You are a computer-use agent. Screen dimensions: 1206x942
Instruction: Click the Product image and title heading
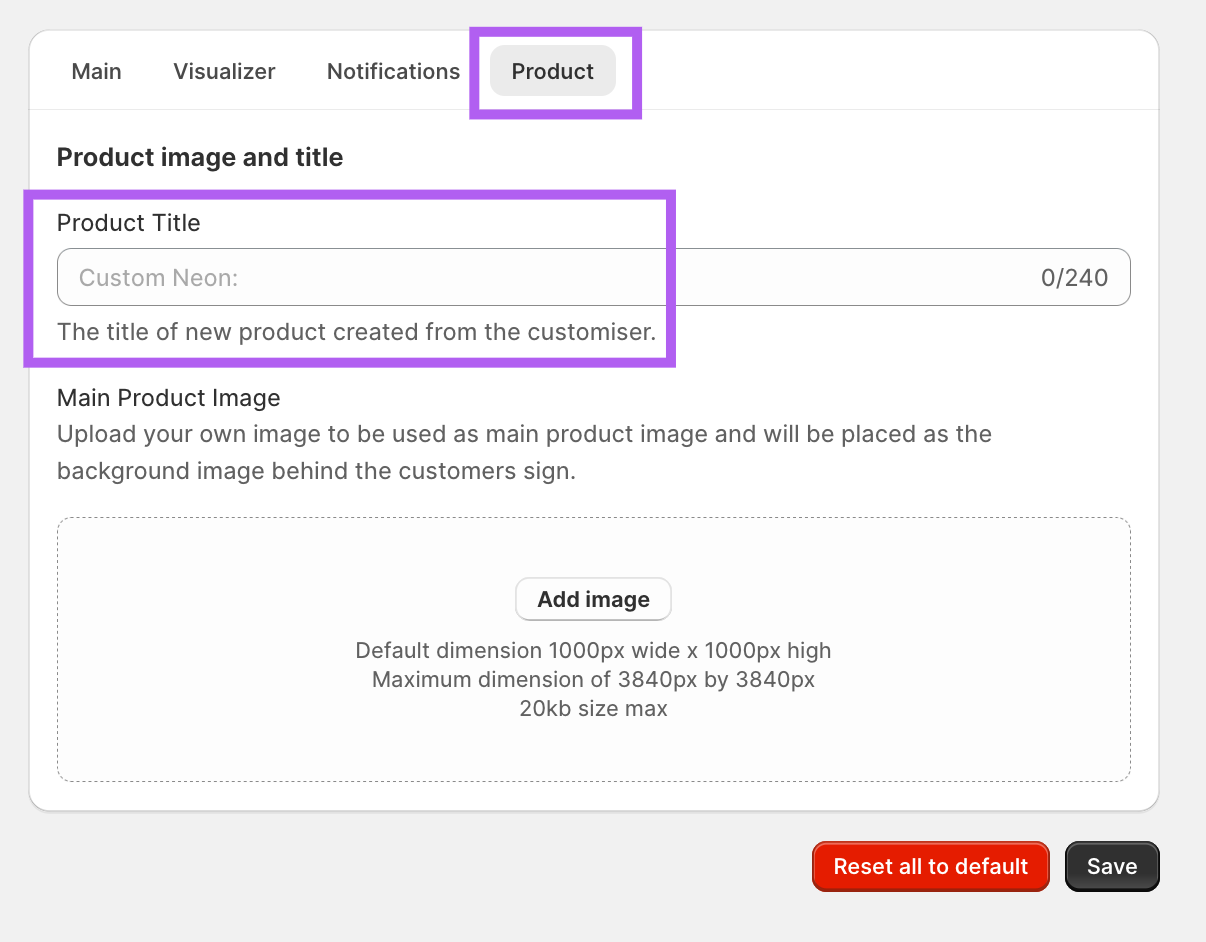(199, 158)
